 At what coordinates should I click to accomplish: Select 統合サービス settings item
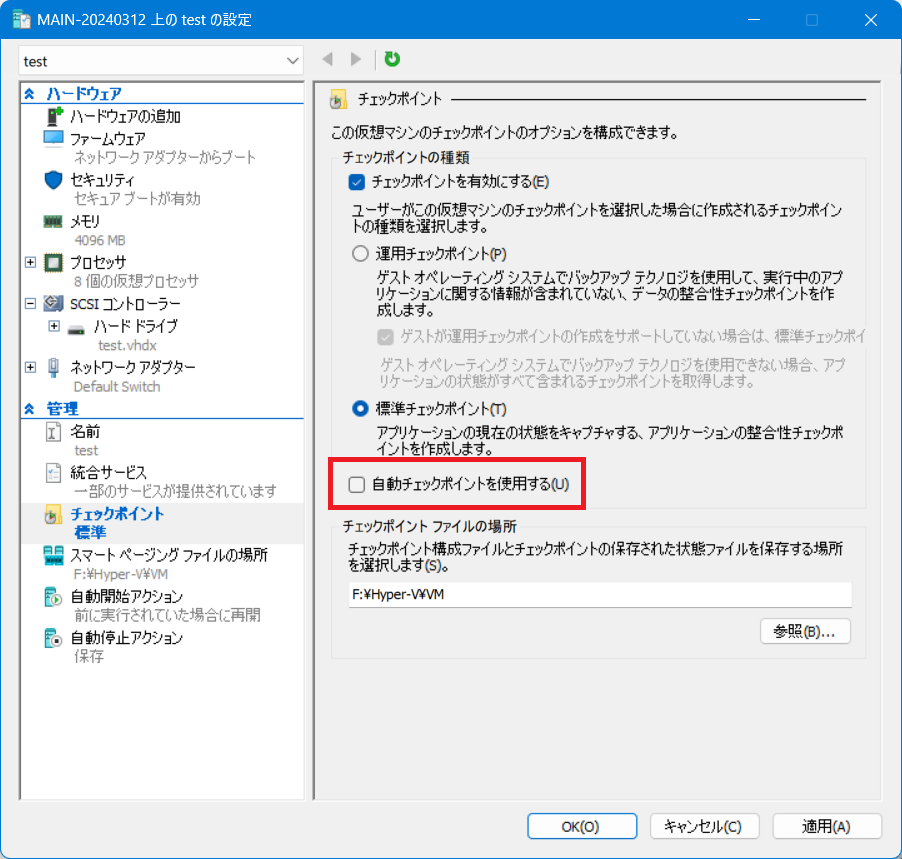[108, 473]
